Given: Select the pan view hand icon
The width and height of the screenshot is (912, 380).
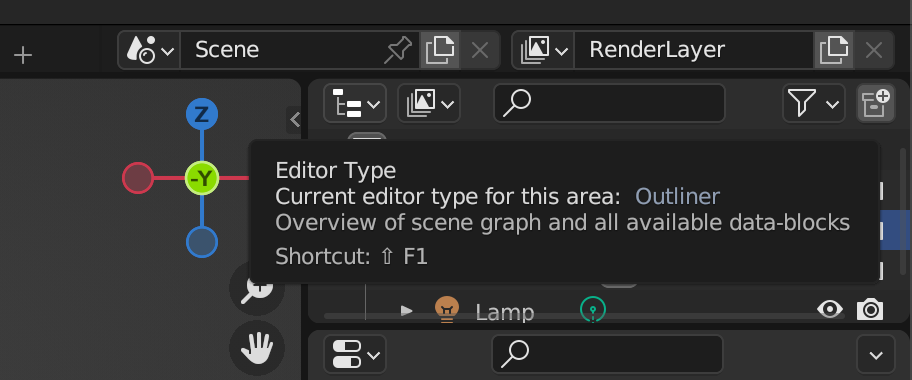Looking at the screenshot, I should pos(257,348).
